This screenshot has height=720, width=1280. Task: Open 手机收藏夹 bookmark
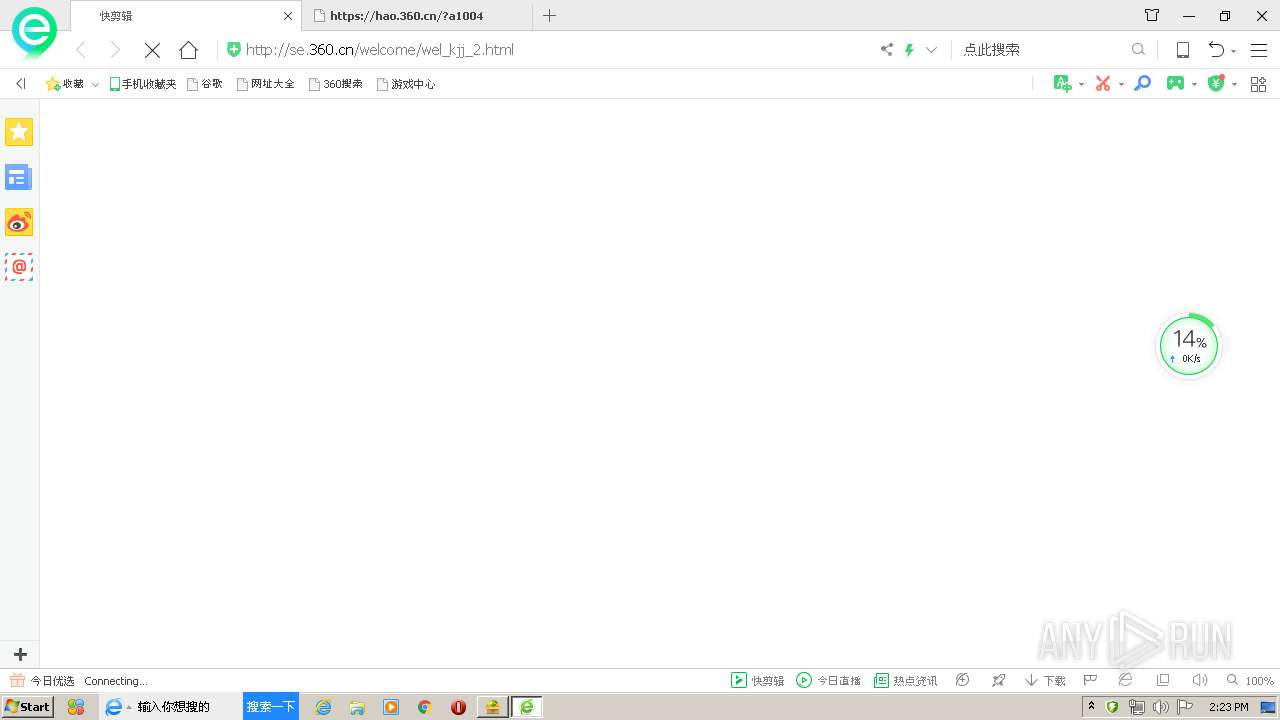click(x=142, y=84)
